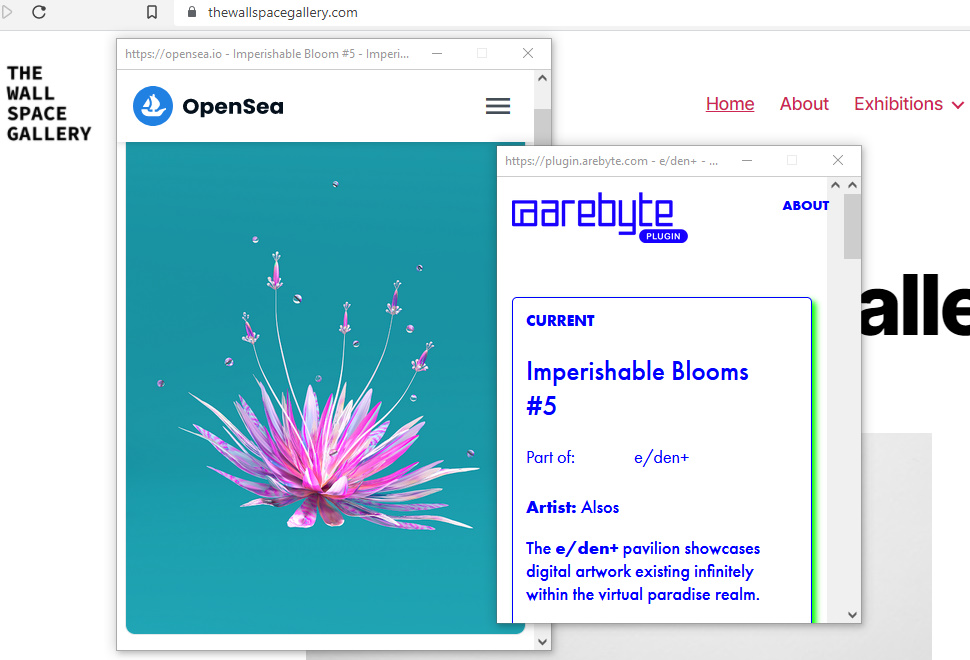Reload the page with the browser refresh icon
Image resolution: width=970 pixels, height=660 pixels.
[39, 12]
